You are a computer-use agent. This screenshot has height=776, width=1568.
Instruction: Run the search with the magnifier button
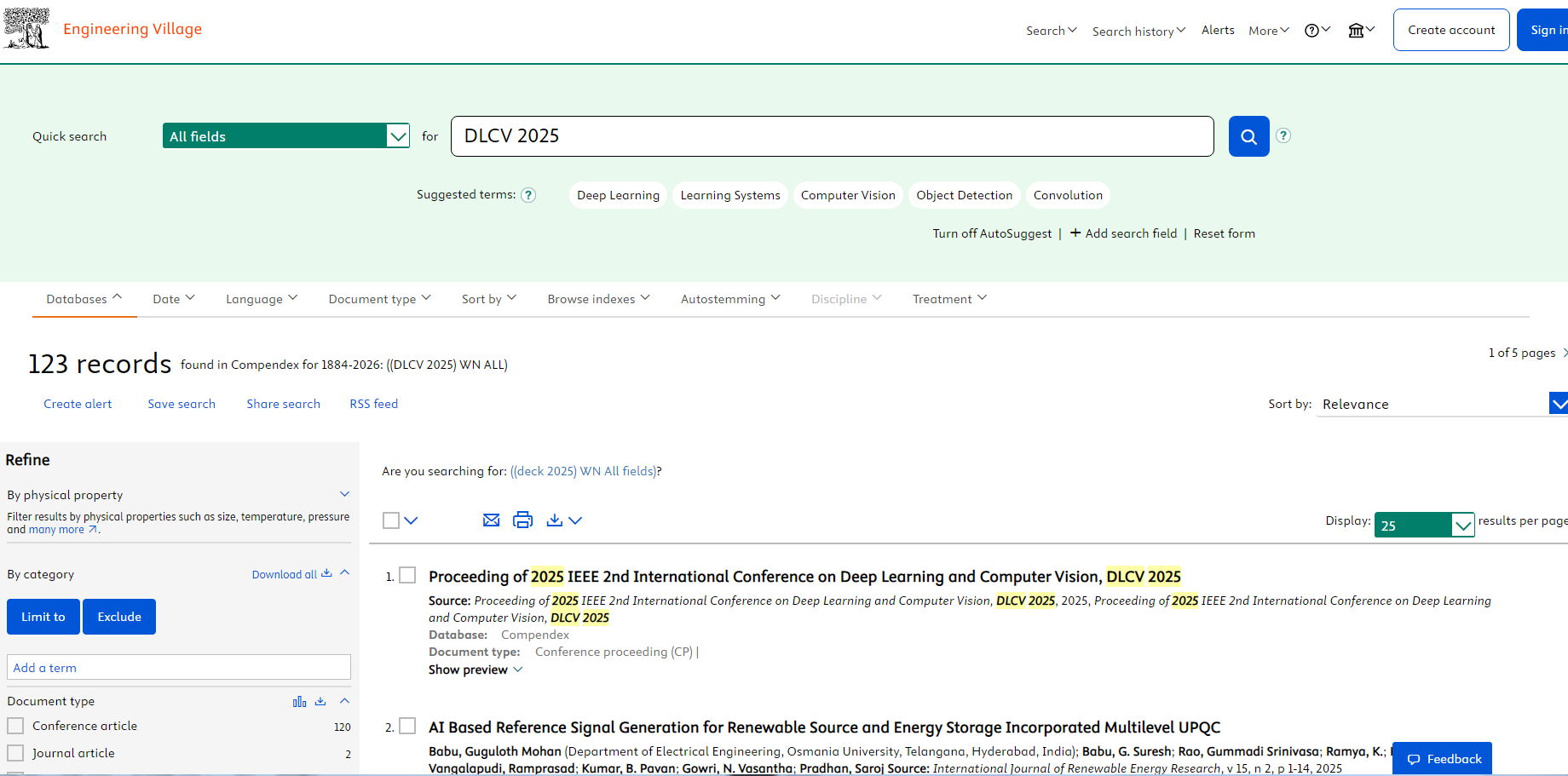1248,136
